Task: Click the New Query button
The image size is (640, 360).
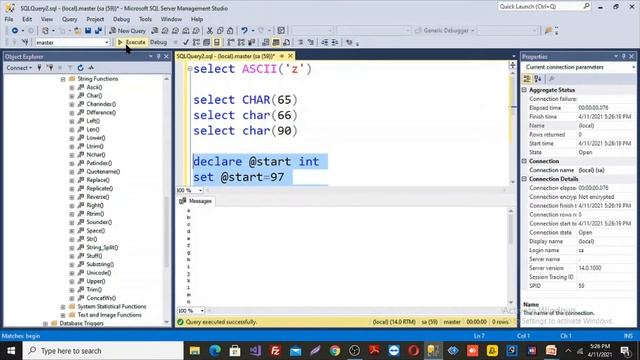Action: [128, 31]
